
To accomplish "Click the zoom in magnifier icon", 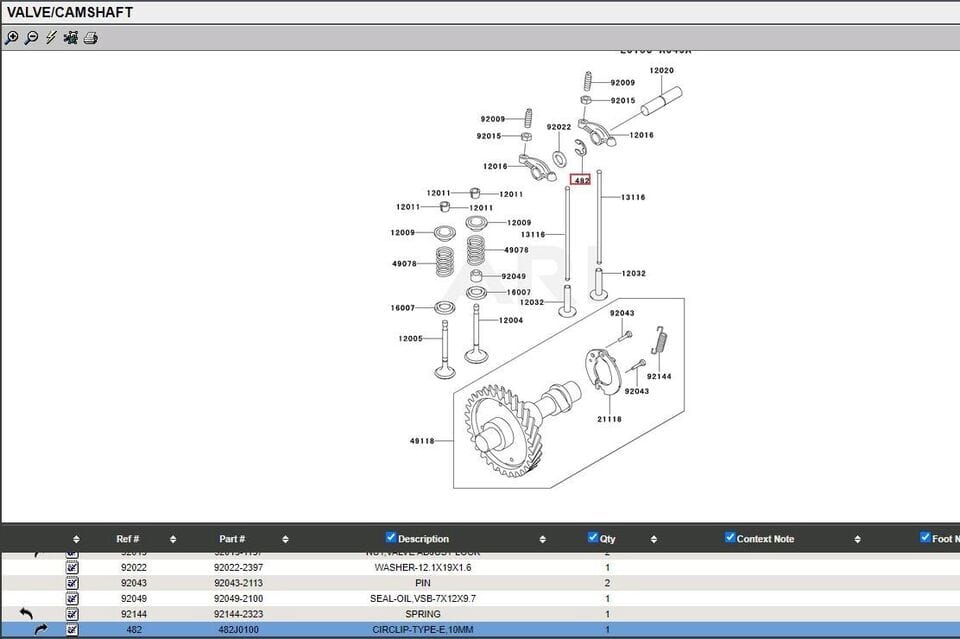I will (x=11, y=38).
